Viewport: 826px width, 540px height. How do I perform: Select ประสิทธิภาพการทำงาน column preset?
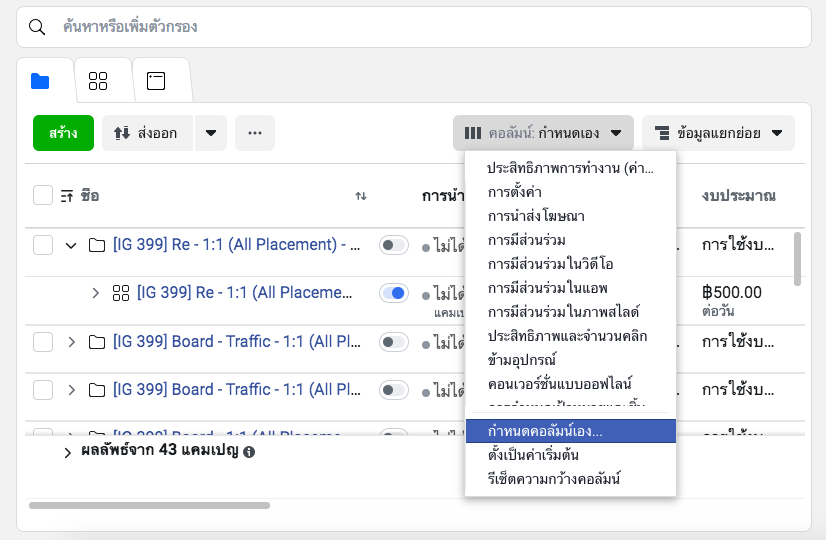[571, 168]
